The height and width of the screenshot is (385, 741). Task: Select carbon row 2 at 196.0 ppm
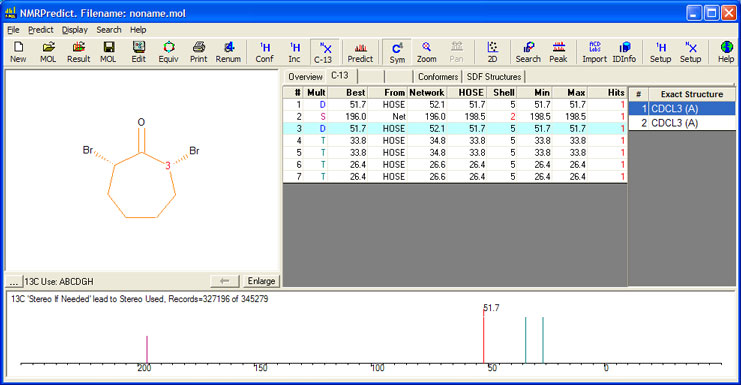[x=455, y=116]
